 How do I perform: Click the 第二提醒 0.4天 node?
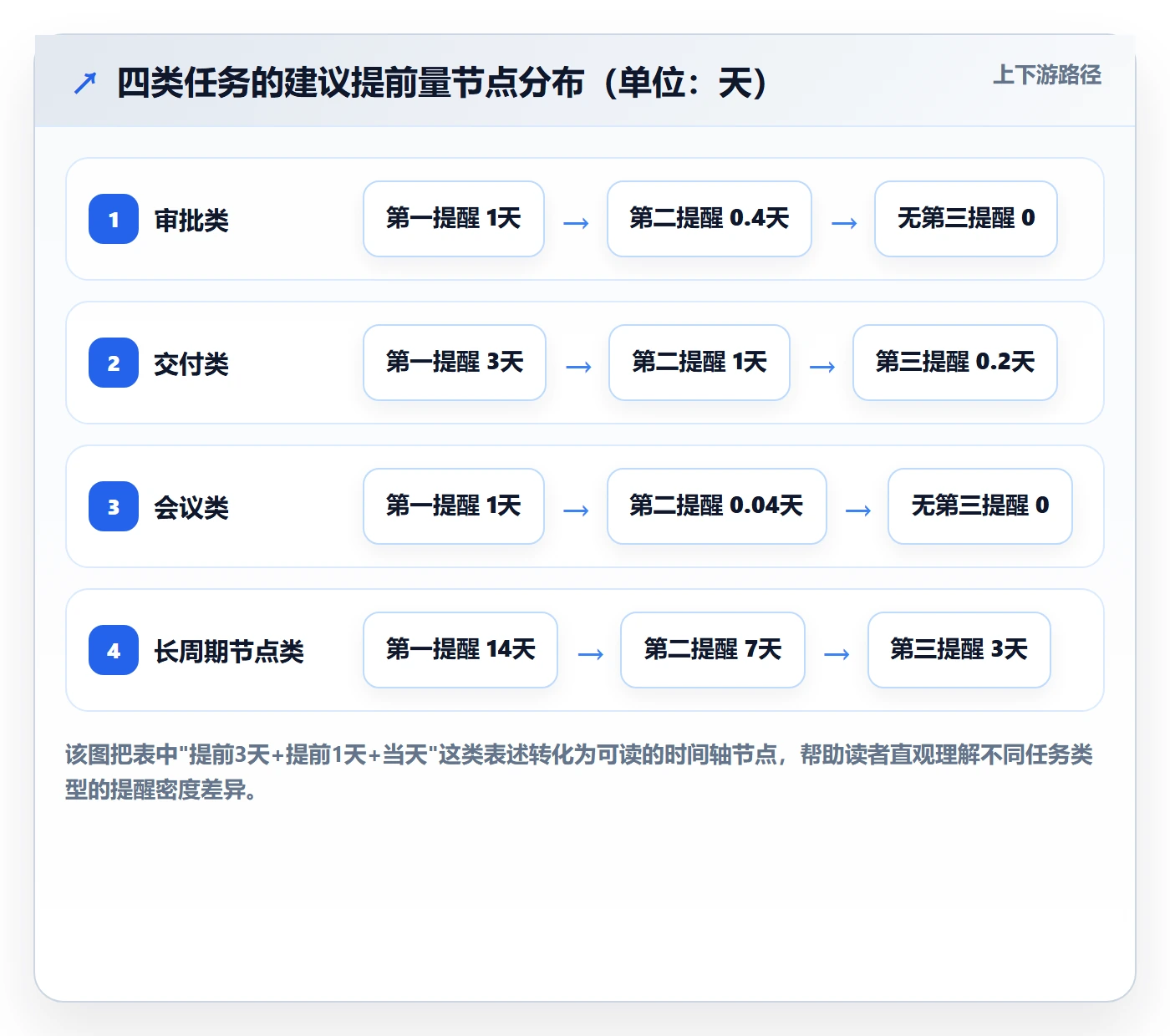(x=710, y=219)
